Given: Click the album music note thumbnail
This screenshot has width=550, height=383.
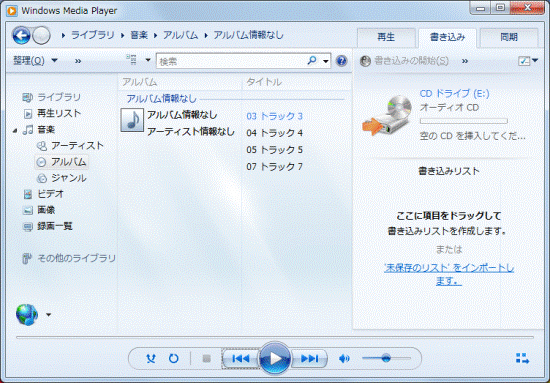Looking at the screenshot, I should click(x=132, y=120).
